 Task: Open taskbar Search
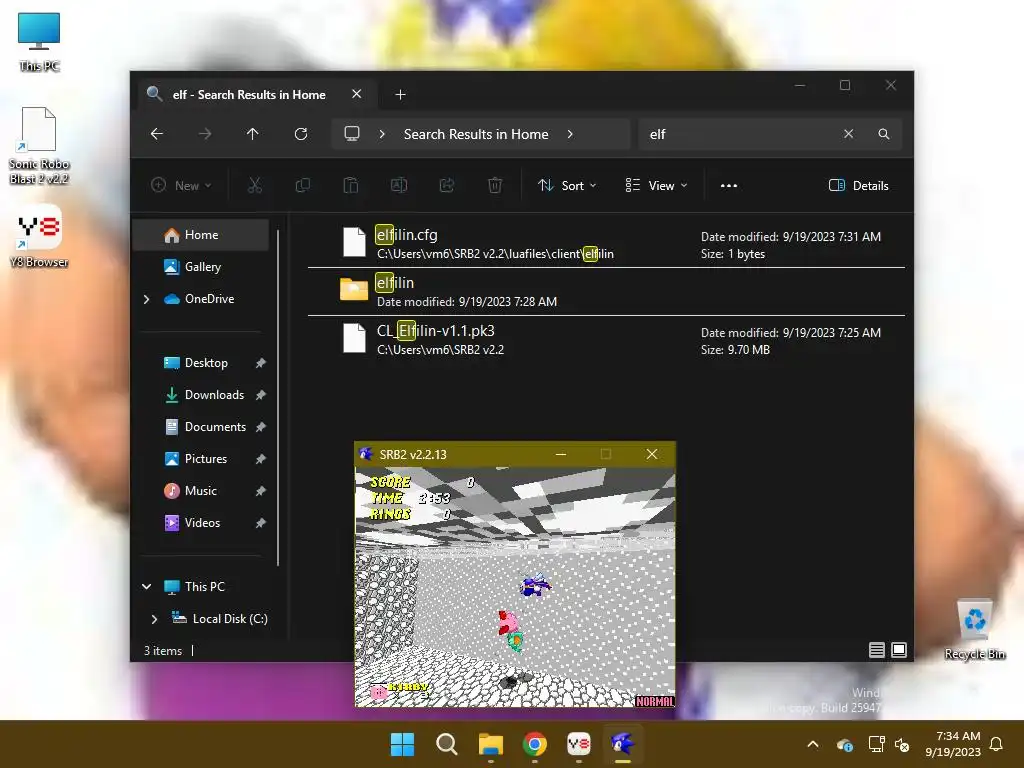click(447, 744)
